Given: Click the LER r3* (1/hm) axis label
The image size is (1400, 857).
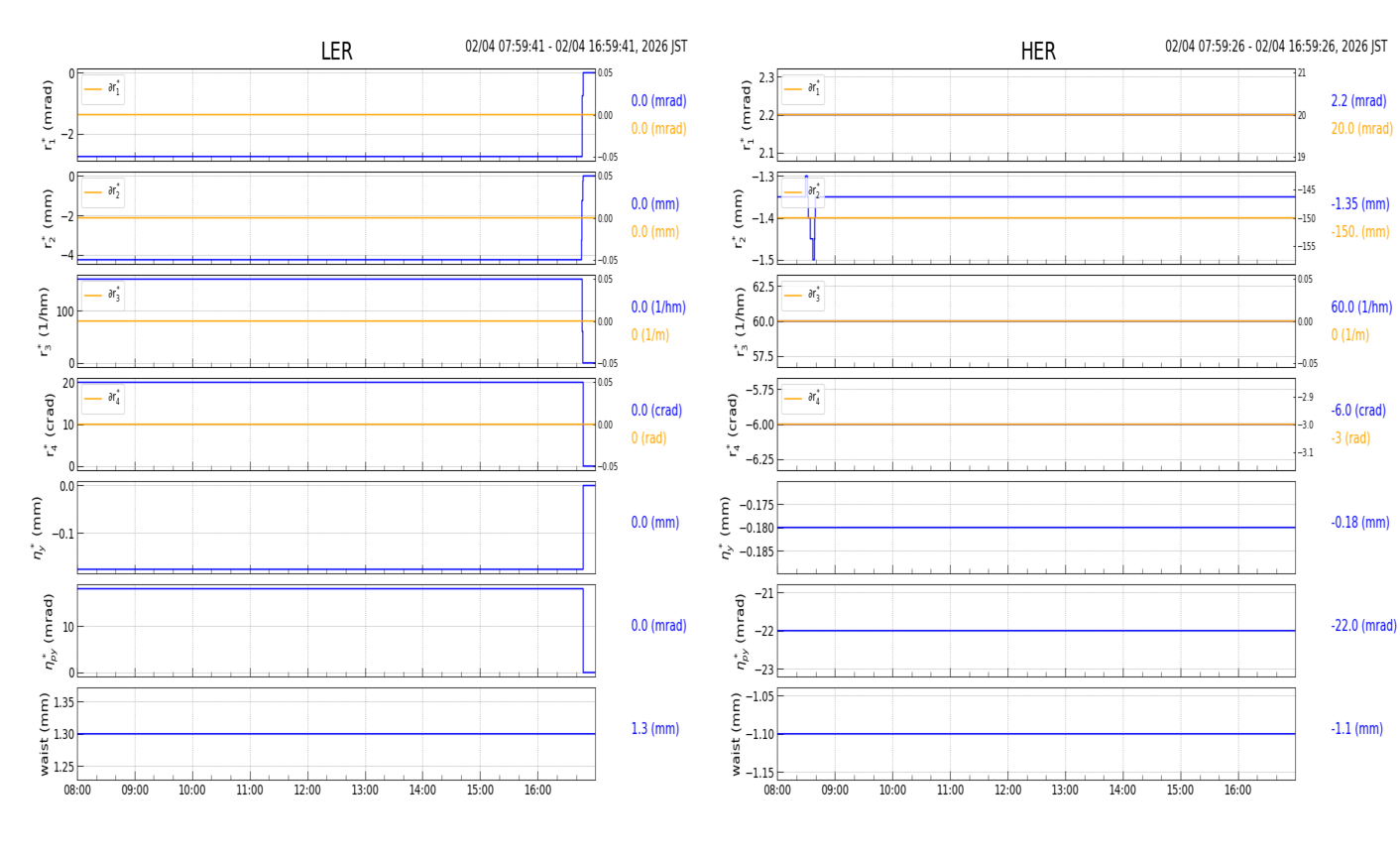Looking at the screenshot, I should [46, 321].
